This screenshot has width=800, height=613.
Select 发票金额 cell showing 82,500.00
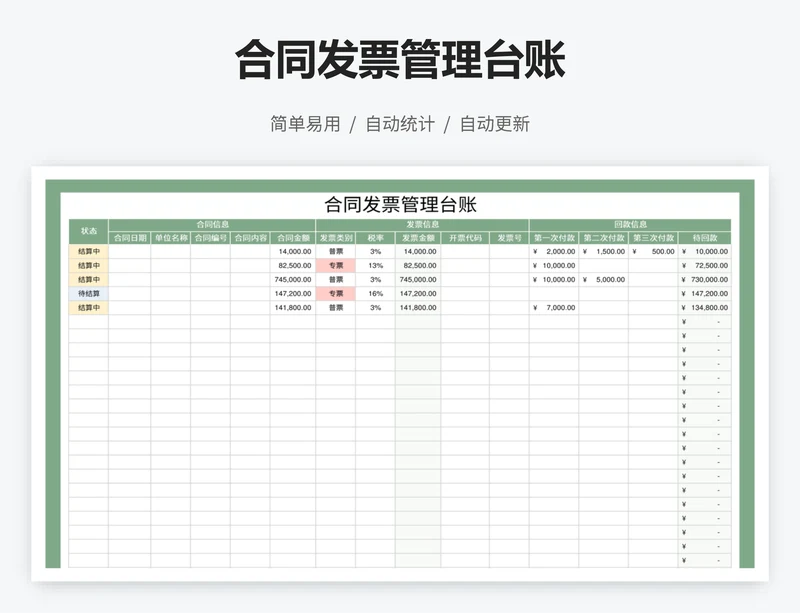(x=418, y=265)
